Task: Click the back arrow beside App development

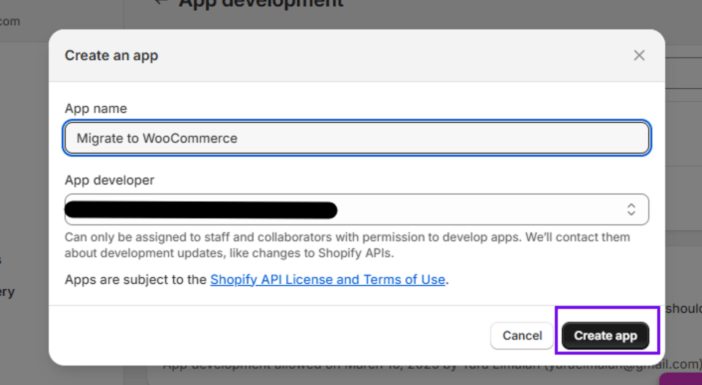Action: coord(161,2)
